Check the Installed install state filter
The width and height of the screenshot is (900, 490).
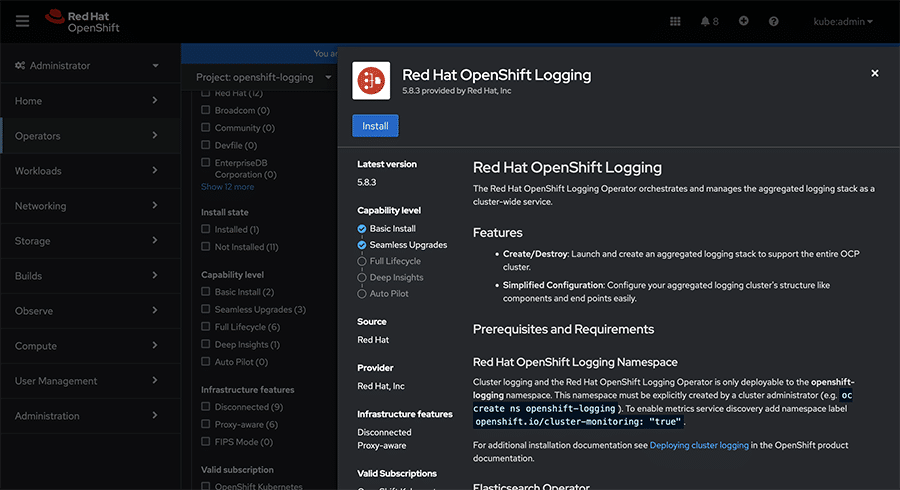(x=206, y=229)
